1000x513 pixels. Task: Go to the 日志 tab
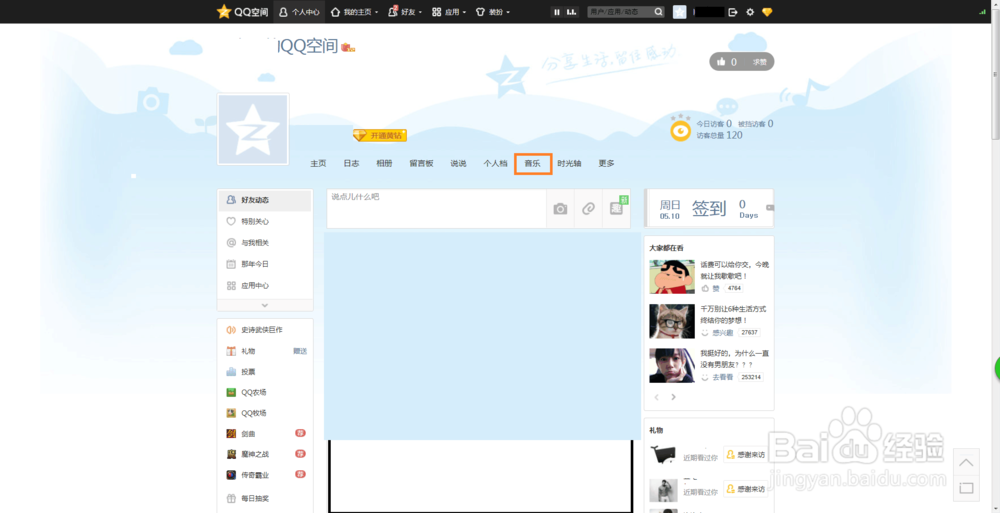coord(351,163)
